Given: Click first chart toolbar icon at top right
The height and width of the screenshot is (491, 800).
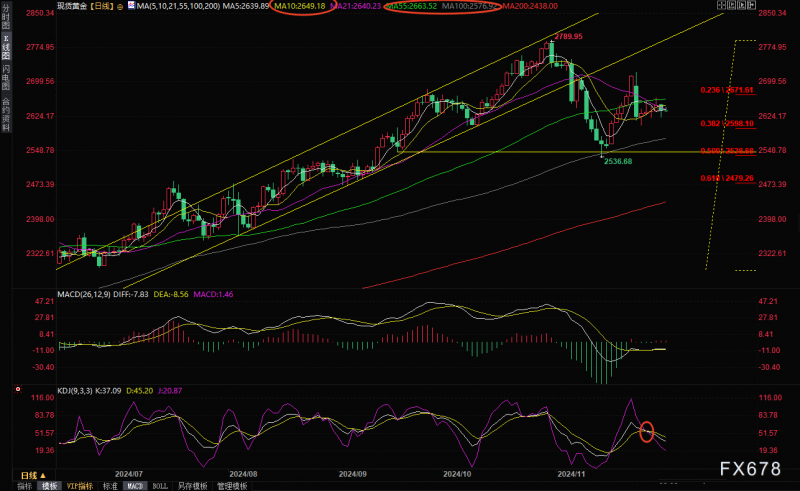Looking at the screenshot, I should [721, 5].
